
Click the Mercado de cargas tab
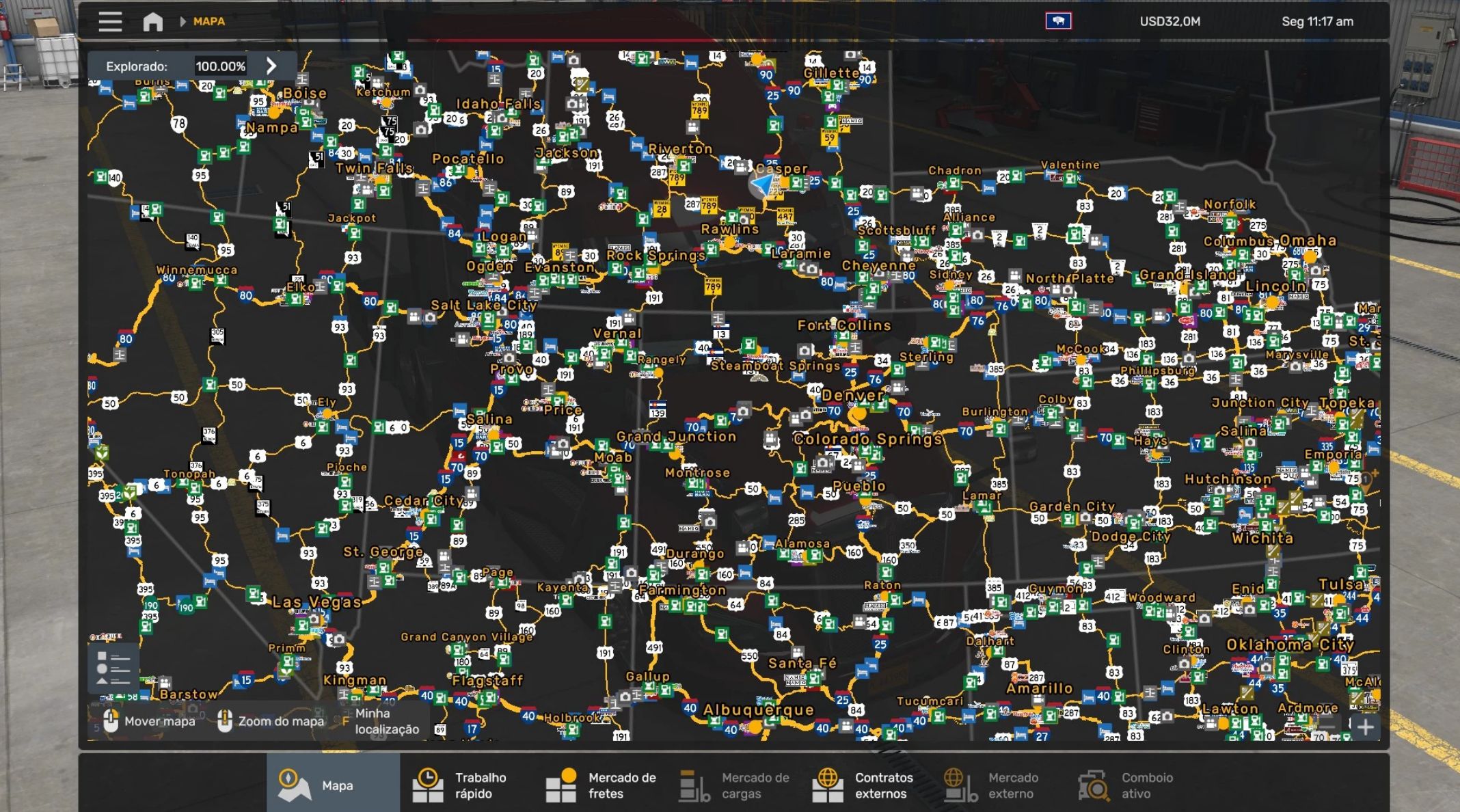click(x=735, y=785)
